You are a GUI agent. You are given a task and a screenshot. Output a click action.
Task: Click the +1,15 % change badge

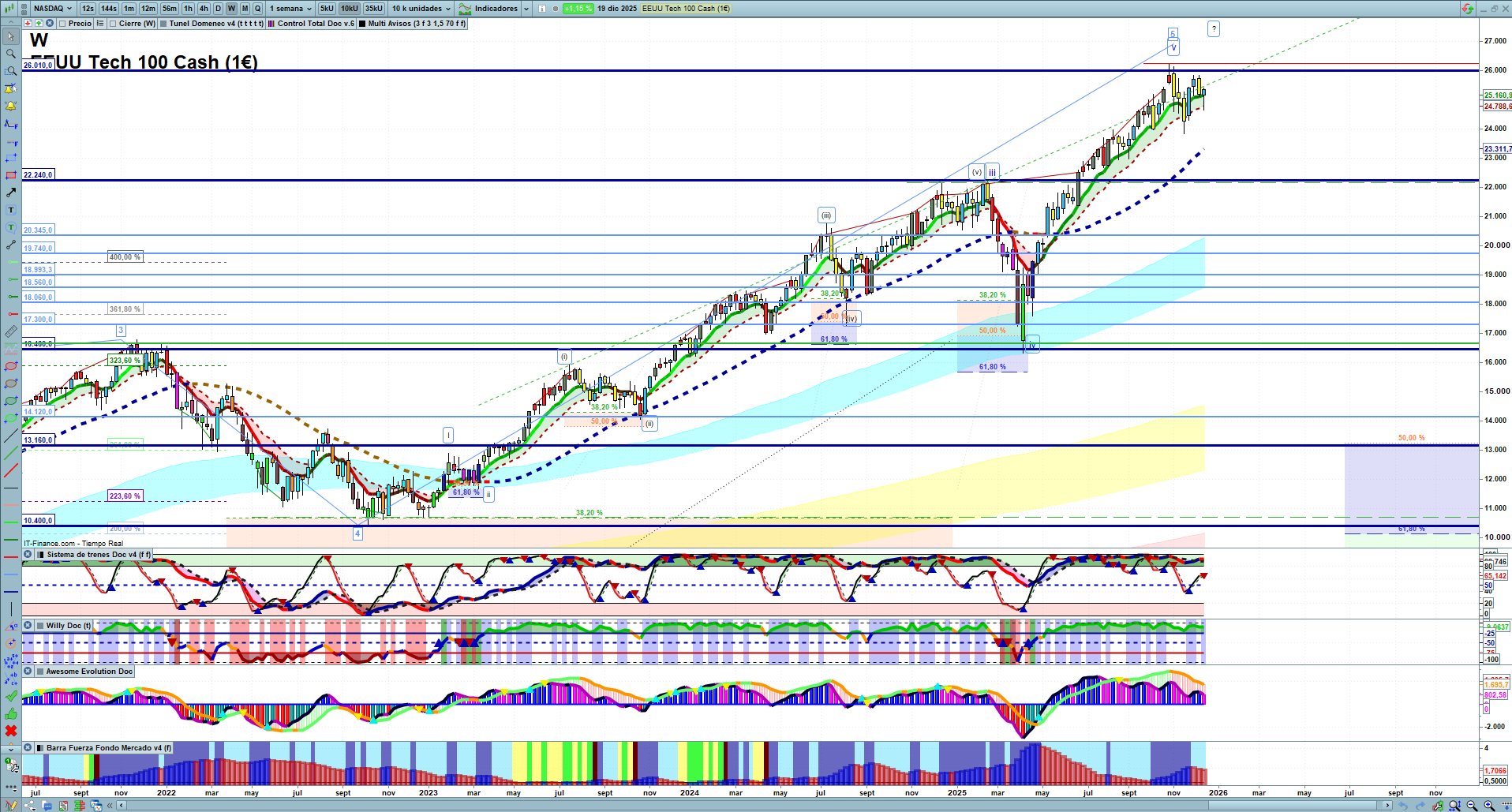coord(578,9)
